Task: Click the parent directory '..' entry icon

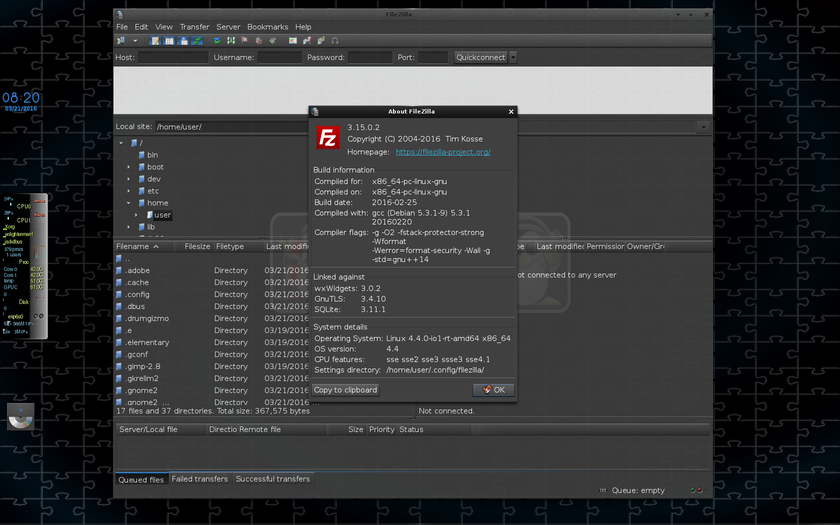Action: [x=119, y=259]
